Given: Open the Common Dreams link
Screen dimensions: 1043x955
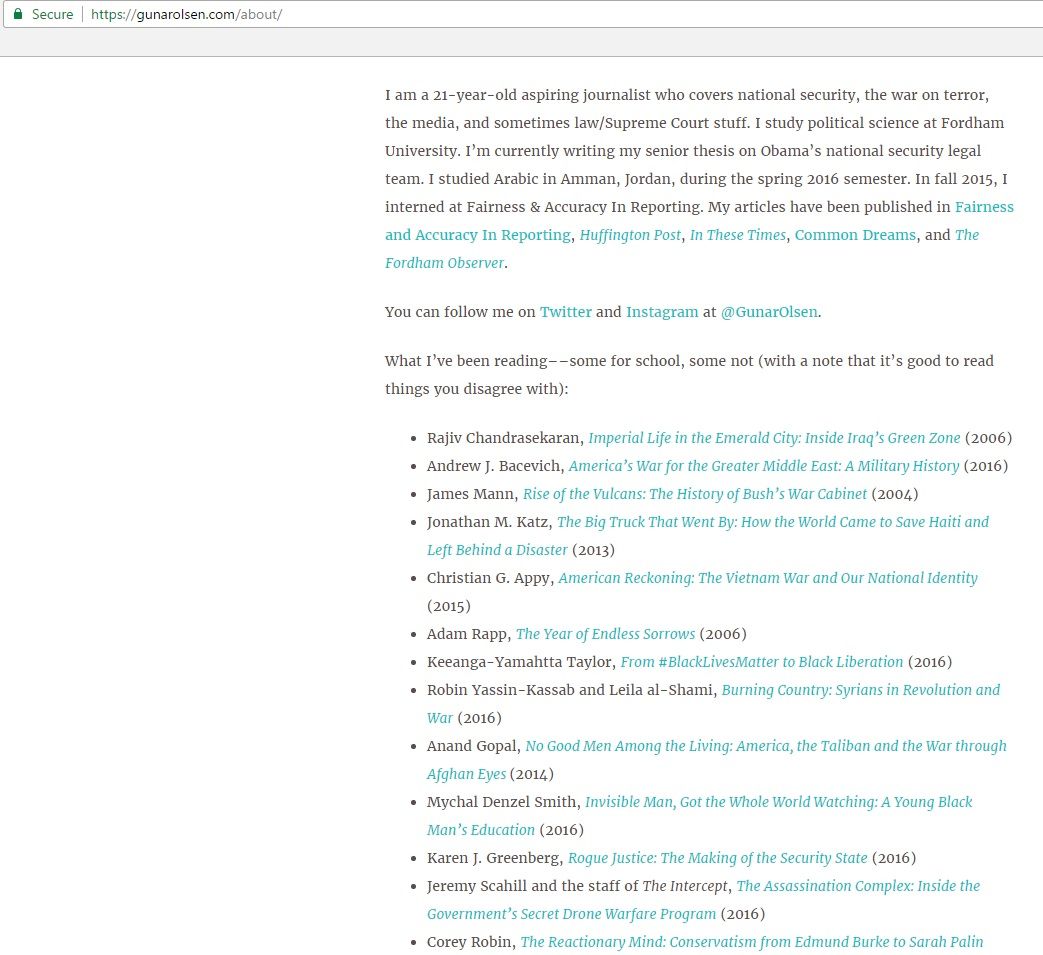Looking at the screenshot, I should (x=855, y=235).
